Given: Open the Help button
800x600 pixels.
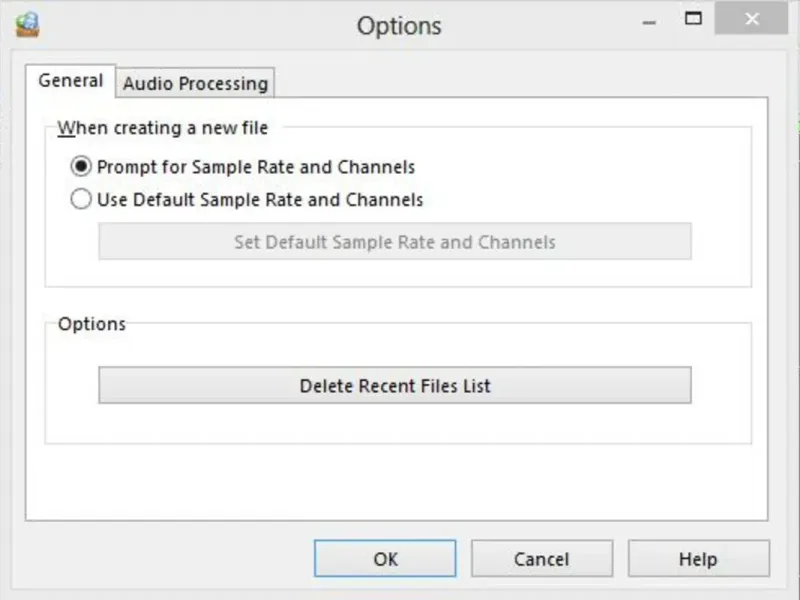Looking at the screenshot, I should click(x=698, y=559).
